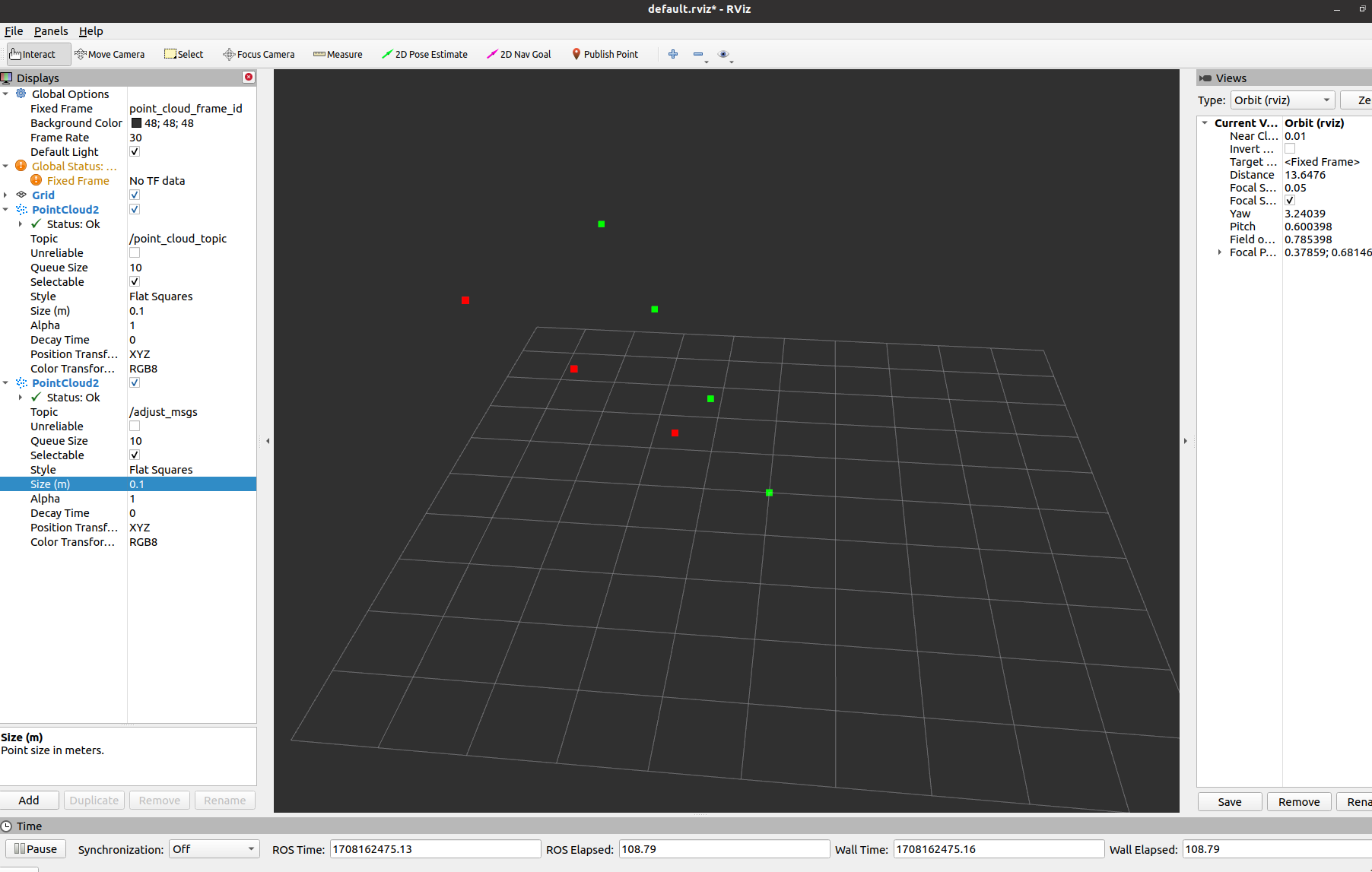Collapse the Global Status tree
Viewport: 1372px width, 872px height.
[5, 166]
